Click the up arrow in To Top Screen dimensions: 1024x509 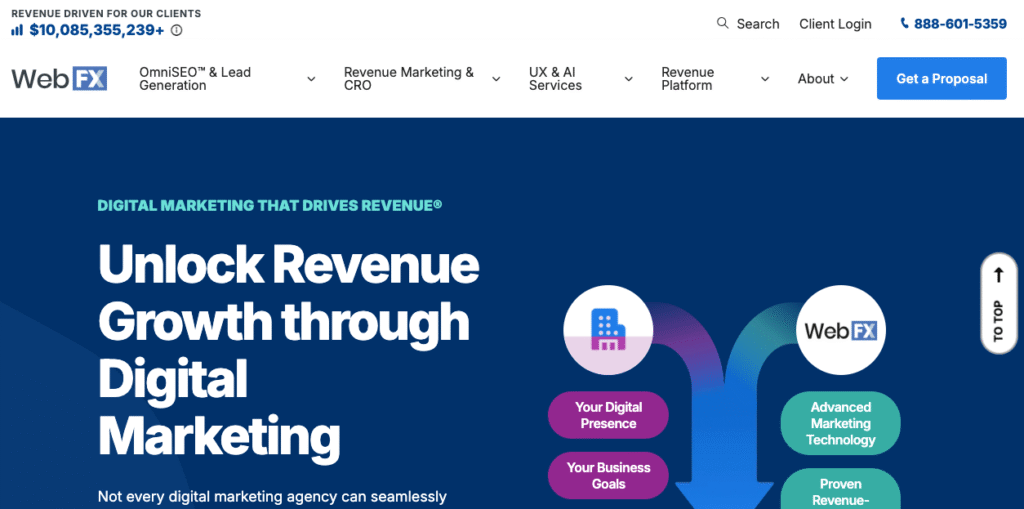pos(999,276)
